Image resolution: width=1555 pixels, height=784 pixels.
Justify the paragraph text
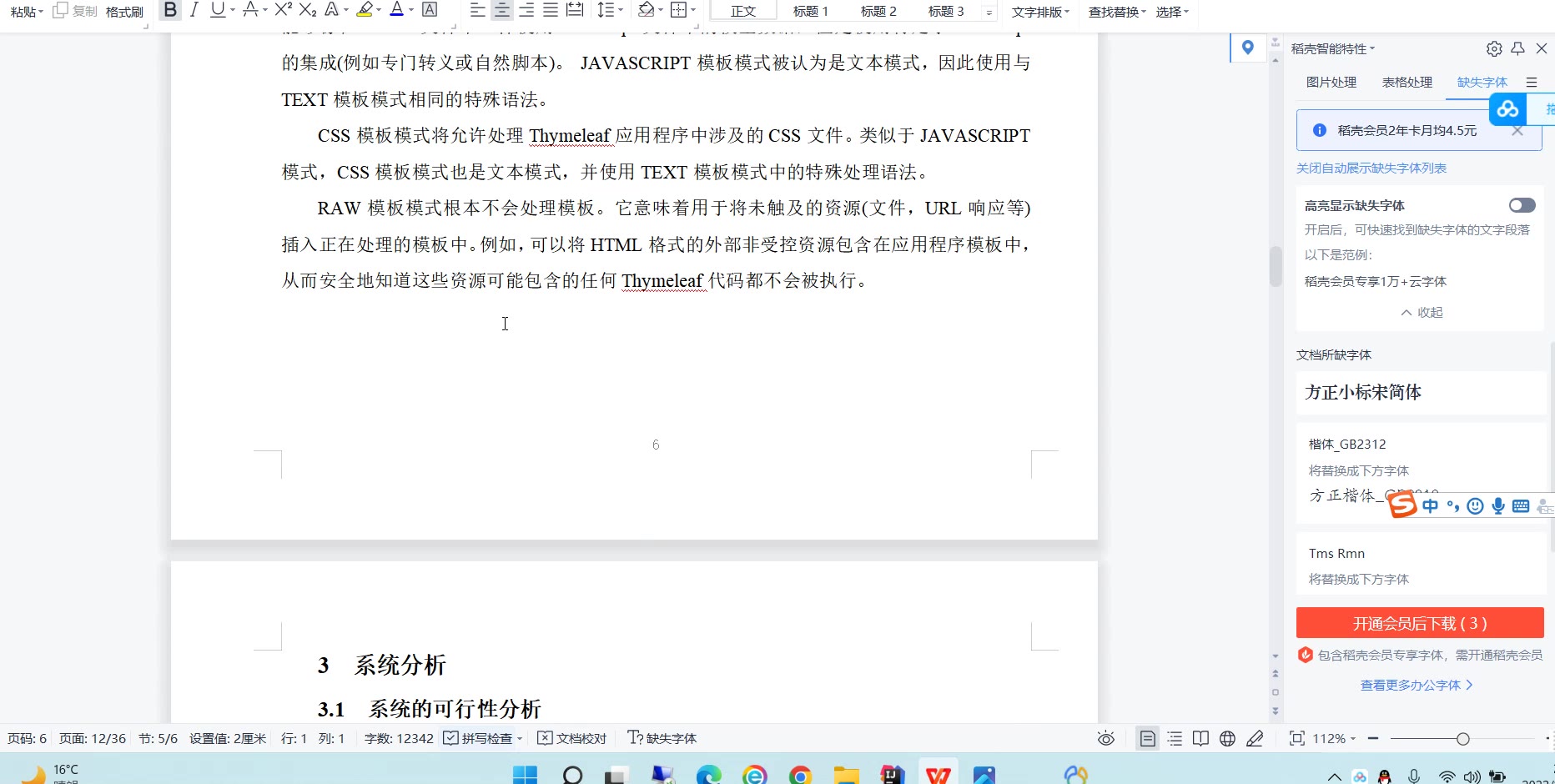coord(551,10)
